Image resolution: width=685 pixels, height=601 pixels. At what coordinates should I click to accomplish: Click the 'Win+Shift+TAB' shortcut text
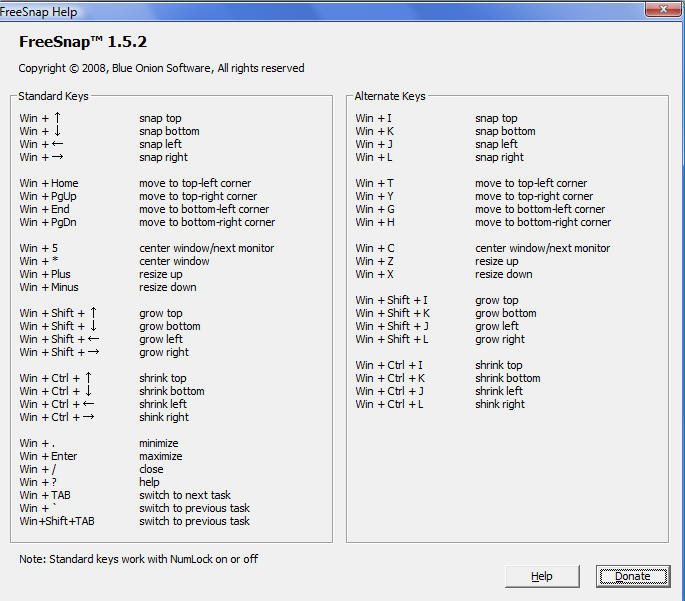(57, 521)
